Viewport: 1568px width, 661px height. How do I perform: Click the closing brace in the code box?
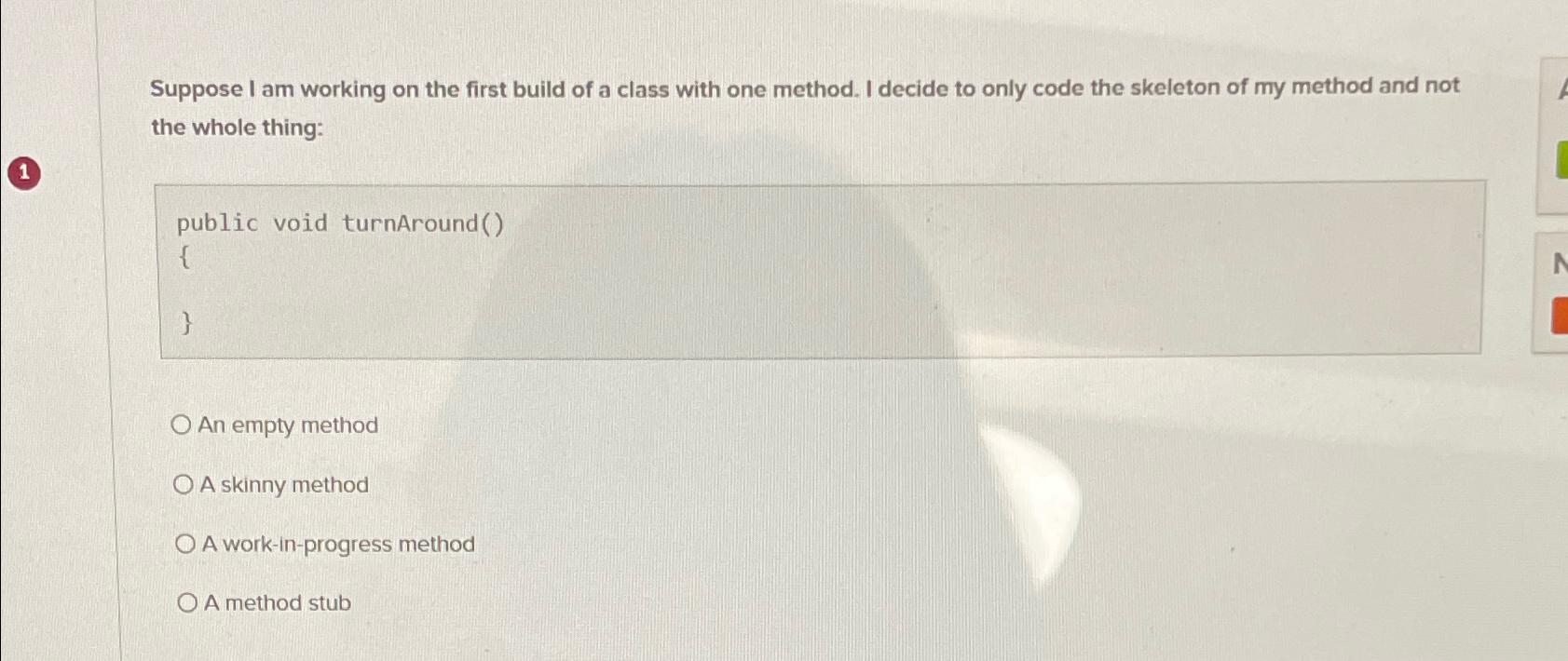tap(188, 325)
